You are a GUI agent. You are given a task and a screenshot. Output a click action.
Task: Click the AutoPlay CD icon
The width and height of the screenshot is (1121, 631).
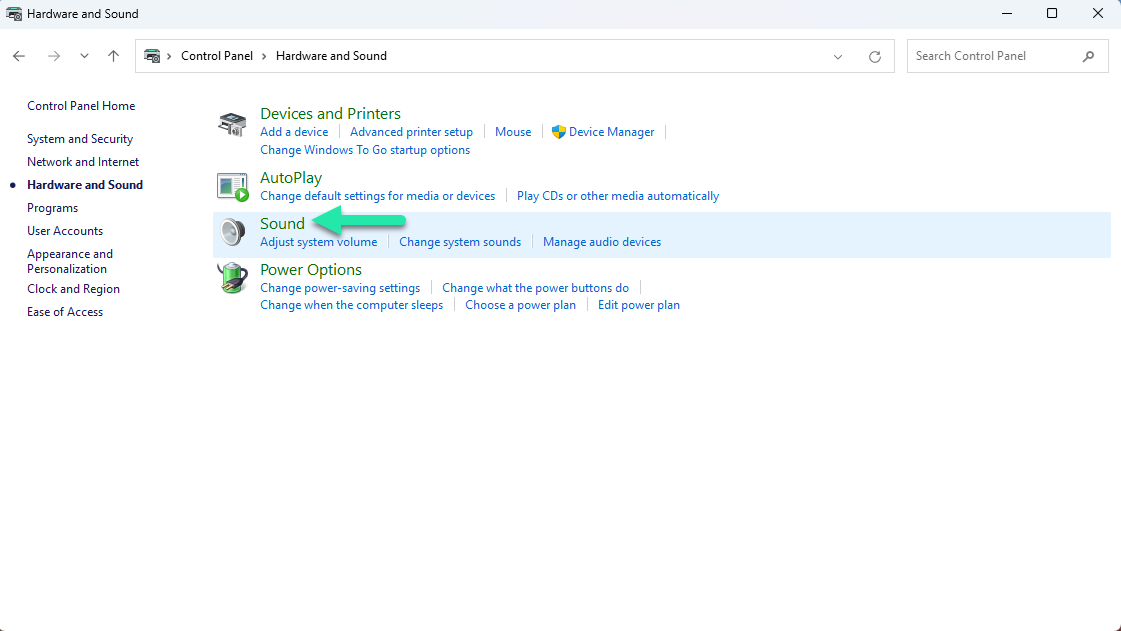tap(231, 186)
